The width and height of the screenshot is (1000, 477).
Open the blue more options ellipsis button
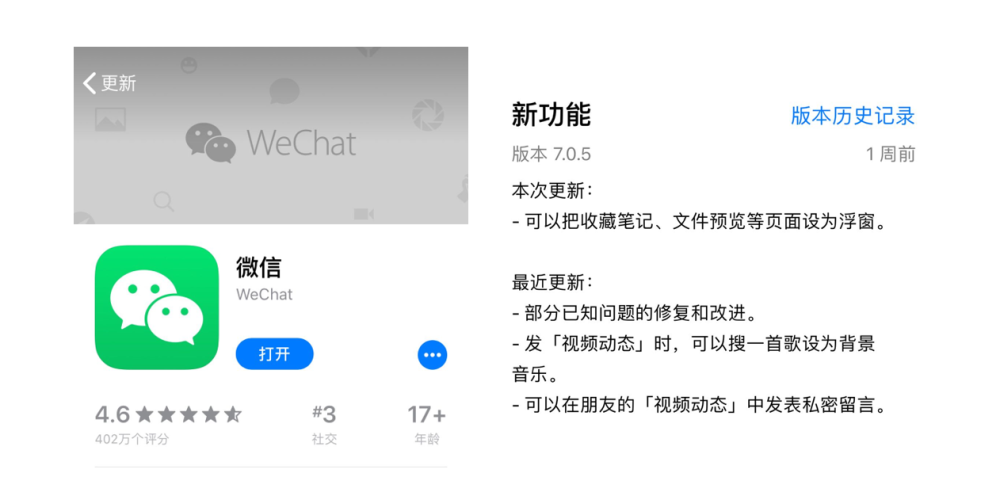pos(432,355)
